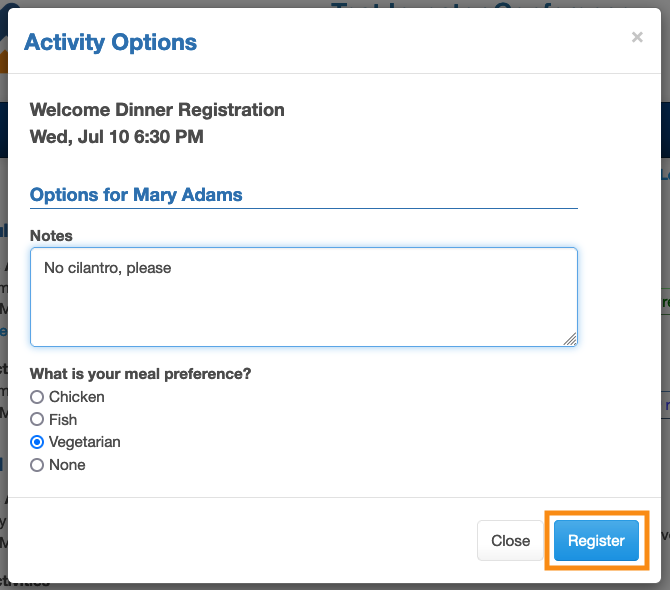
Task: Click the Chicken option label text
Action: tap(77, 397)
